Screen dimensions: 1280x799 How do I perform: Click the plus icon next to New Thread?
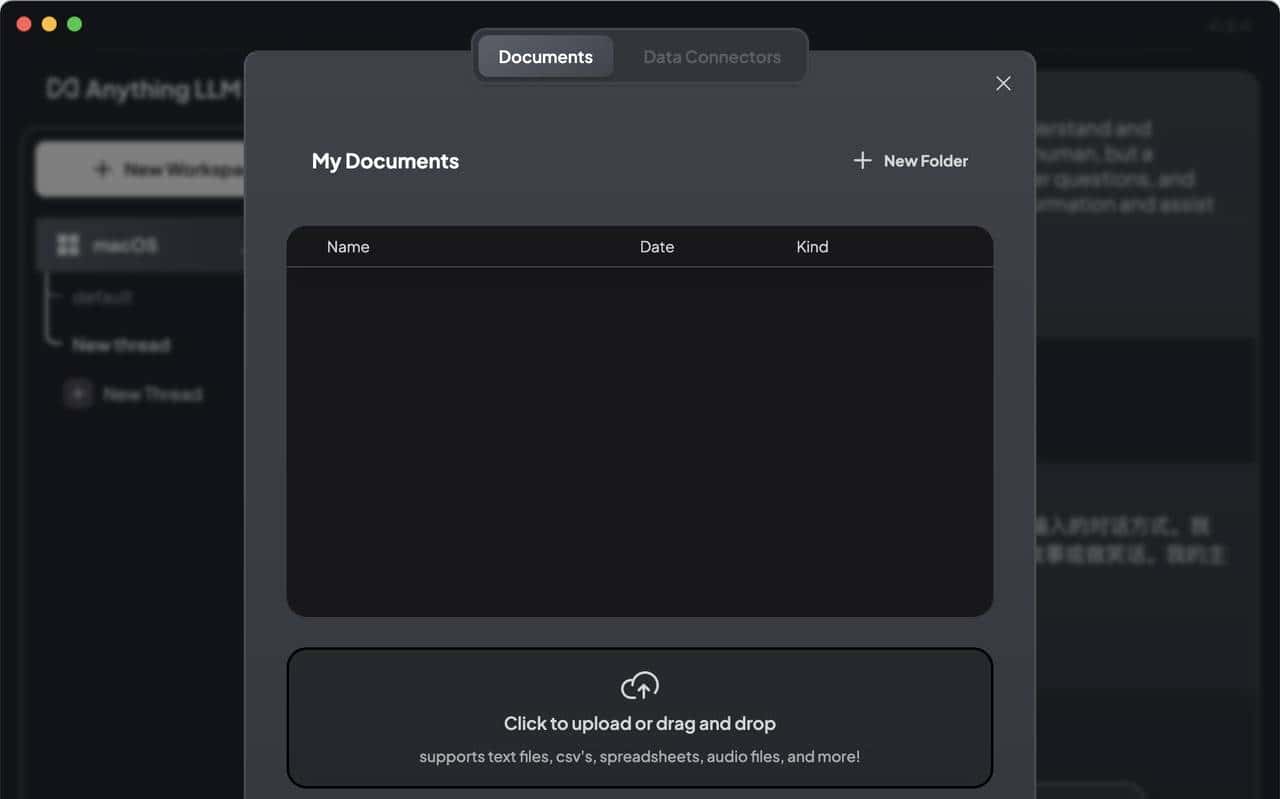click(78, 394)
